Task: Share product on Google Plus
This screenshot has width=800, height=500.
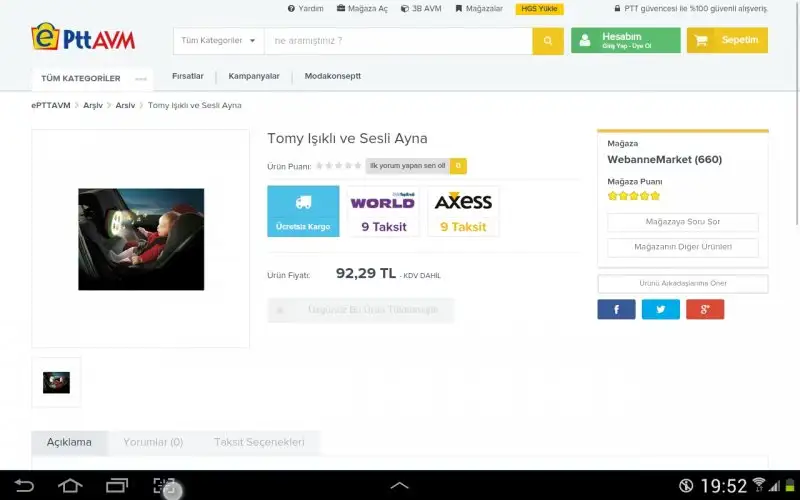Action: [705, 309]
